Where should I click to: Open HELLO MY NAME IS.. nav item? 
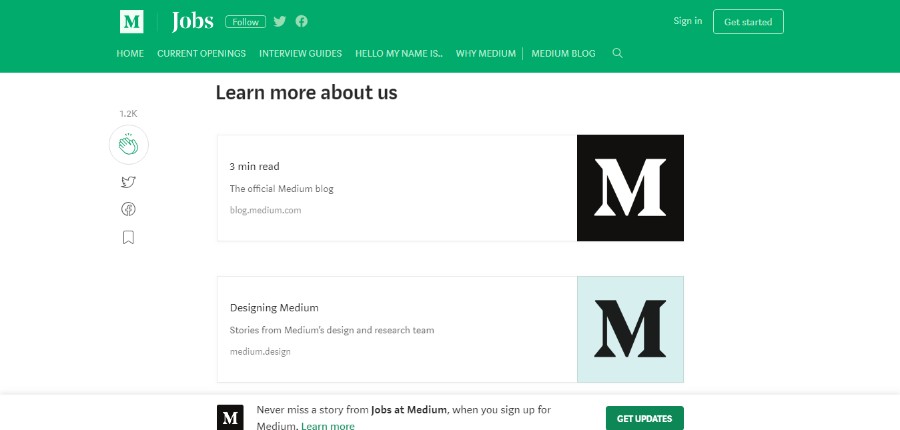tap(399, 53)
